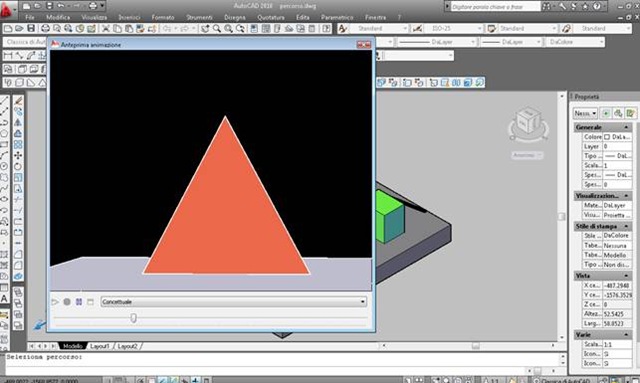Click the play button in animation preview

tap(55, 302)
